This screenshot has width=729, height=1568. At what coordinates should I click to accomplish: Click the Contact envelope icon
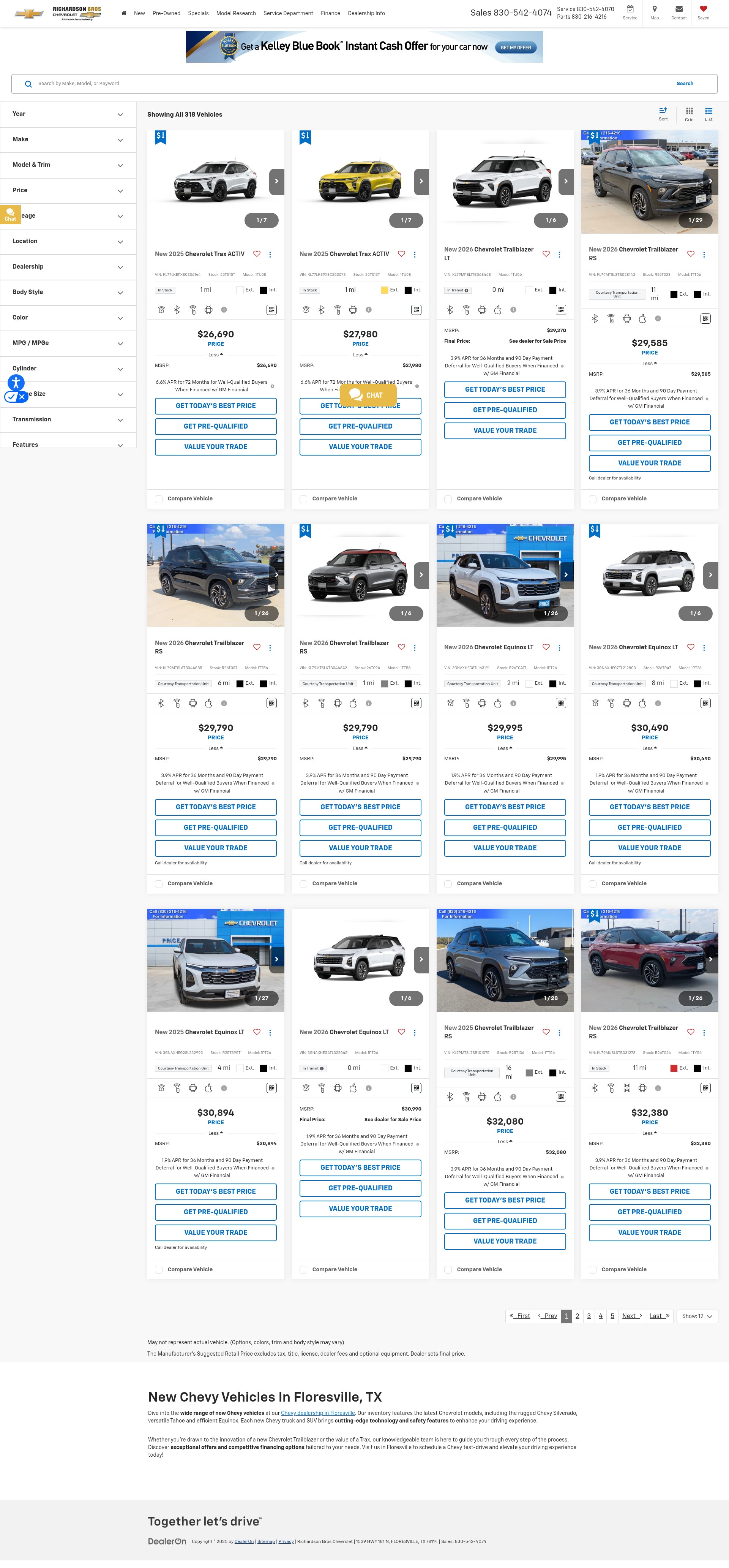pyautogui.click(x=679, y=9)
